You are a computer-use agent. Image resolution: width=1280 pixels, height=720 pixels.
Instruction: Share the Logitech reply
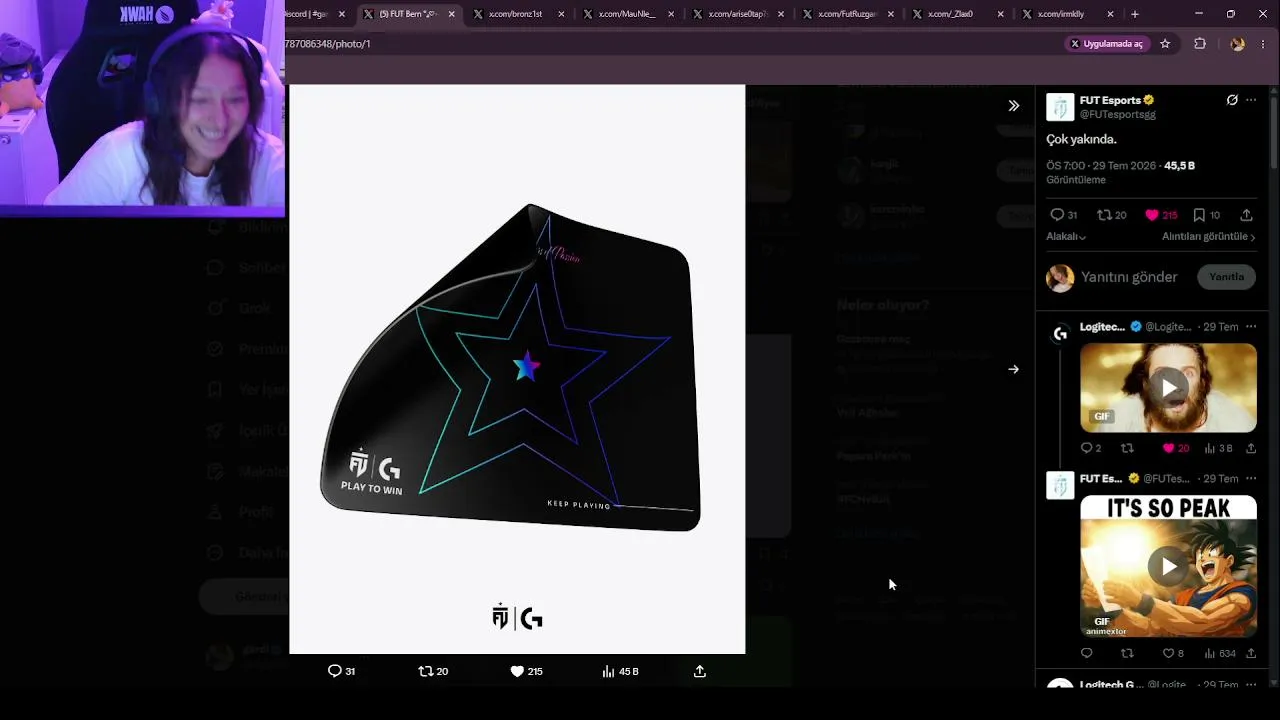(1251, 449)
